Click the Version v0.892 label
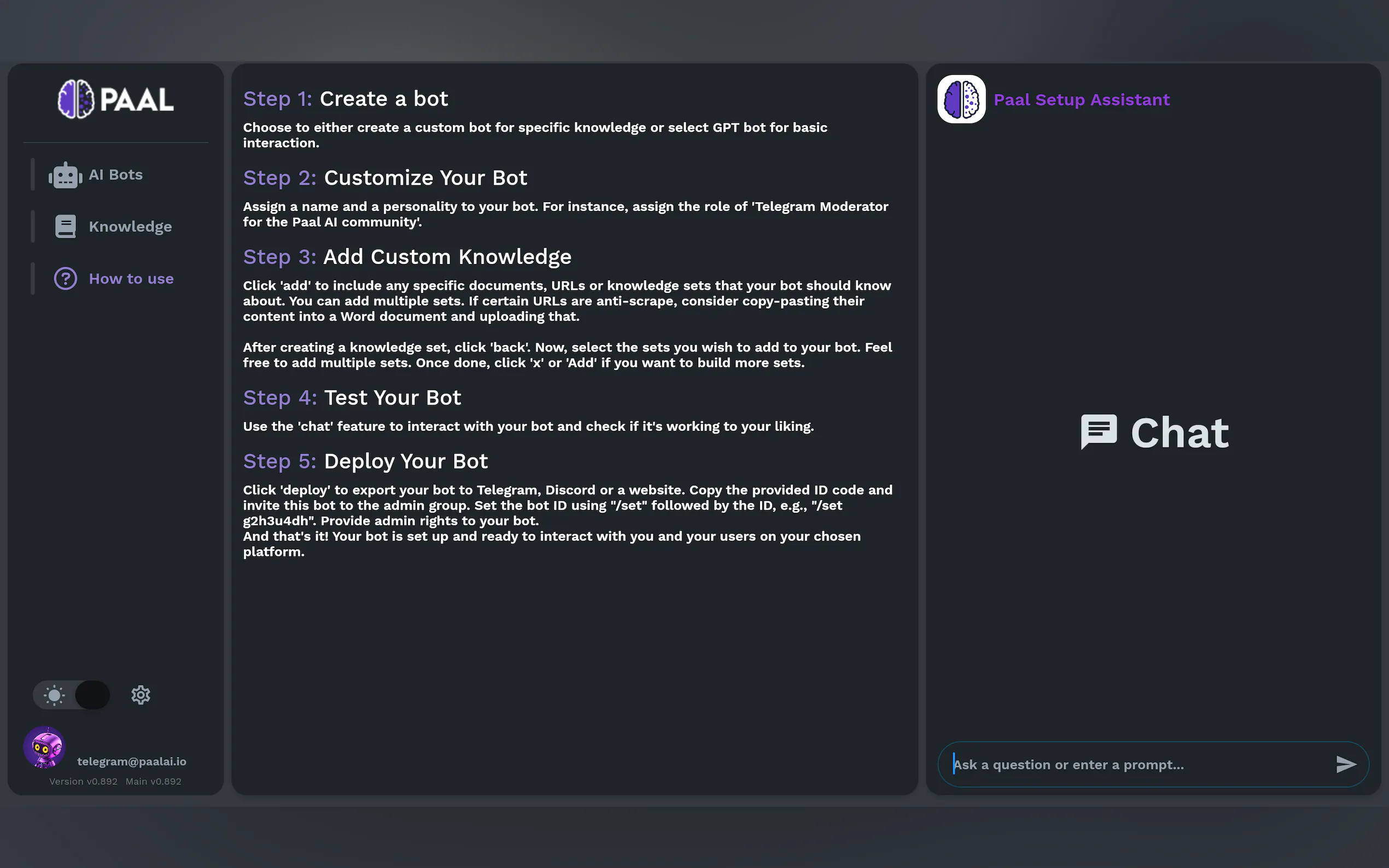 click(x=83, y=782)
